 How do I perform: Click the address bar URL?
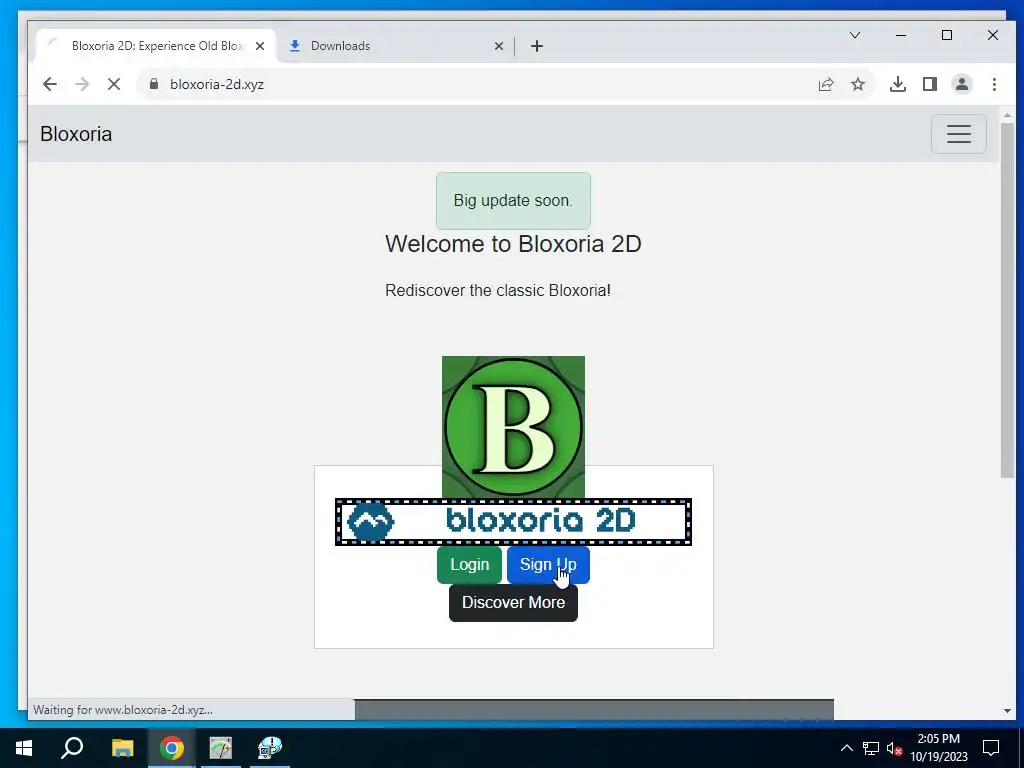click(217, 84)
